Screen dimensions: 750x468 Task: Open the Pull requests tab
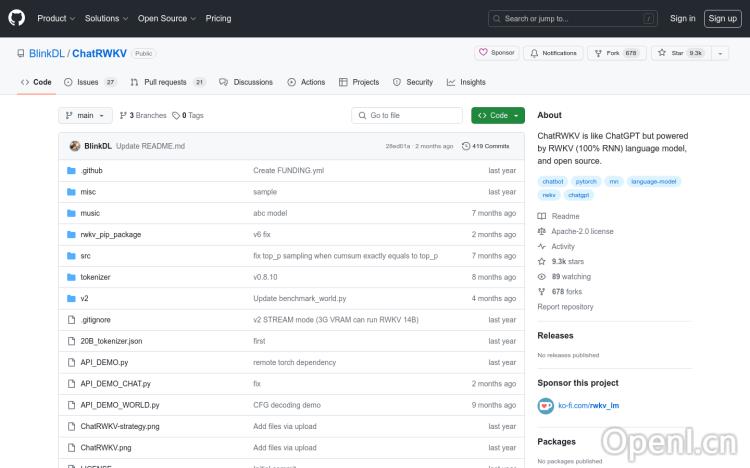[165, 82]
